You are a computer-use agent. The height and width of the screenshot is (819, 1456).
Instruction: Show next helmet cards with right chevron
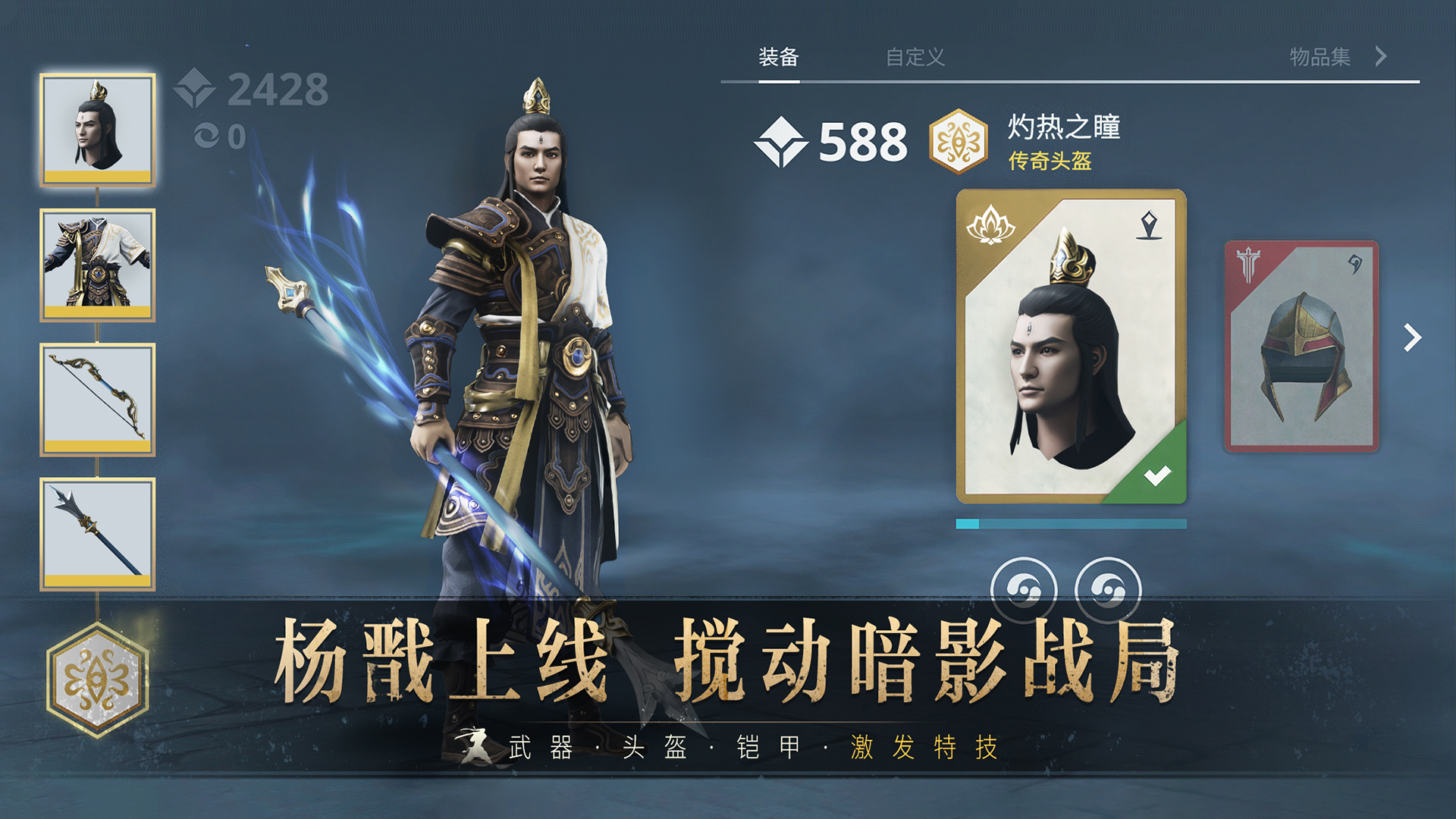[x=1411, y=337]
